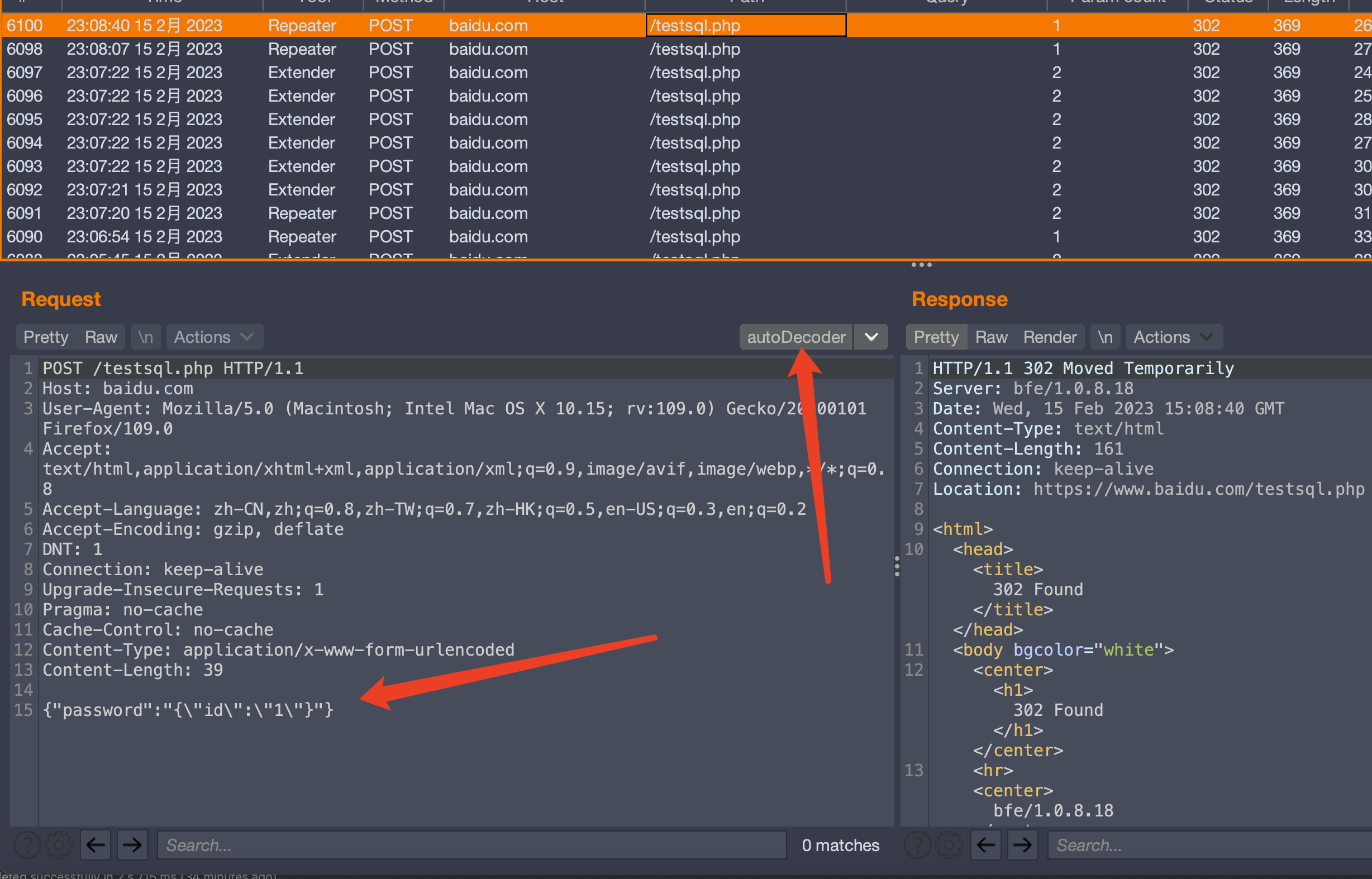Go to next search match in request
Screen dimensions: 1372x879
coord(132,845)
